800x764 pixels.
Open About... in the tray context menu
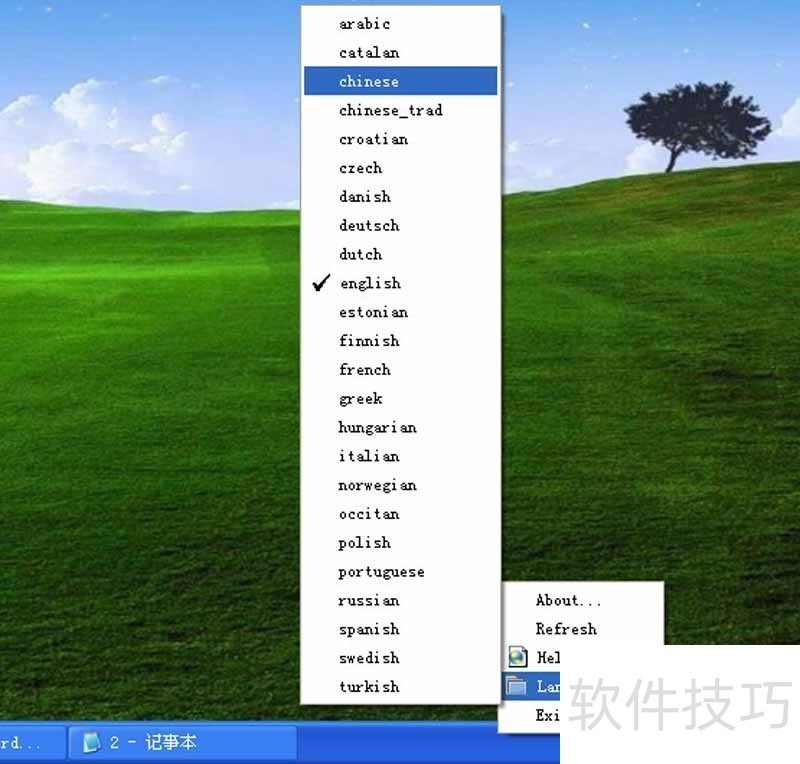(582, 600)
